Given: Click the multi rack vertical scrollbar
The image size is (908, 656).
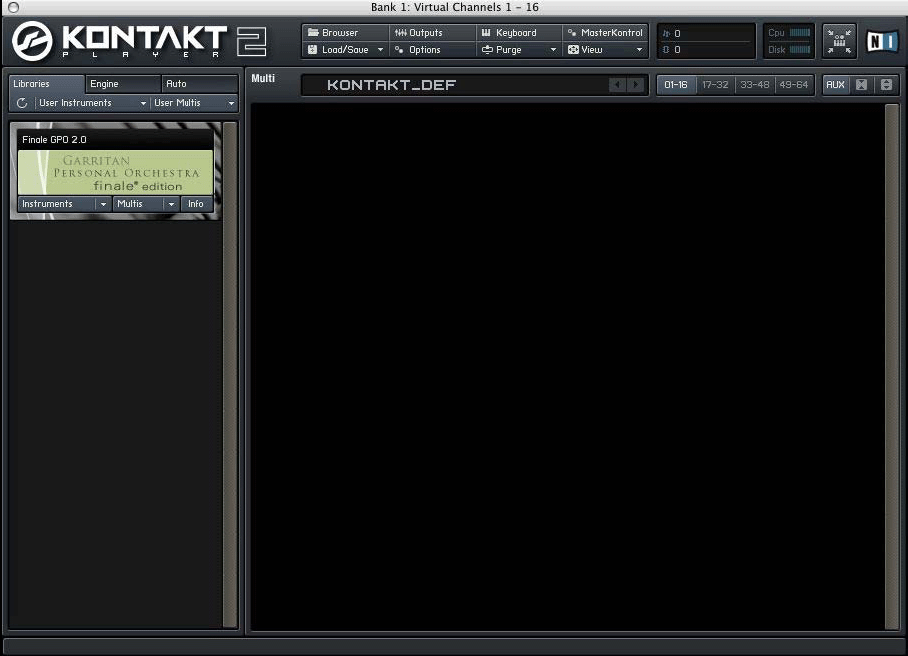Looking at the screenshot, I should (x=892, y=367).
